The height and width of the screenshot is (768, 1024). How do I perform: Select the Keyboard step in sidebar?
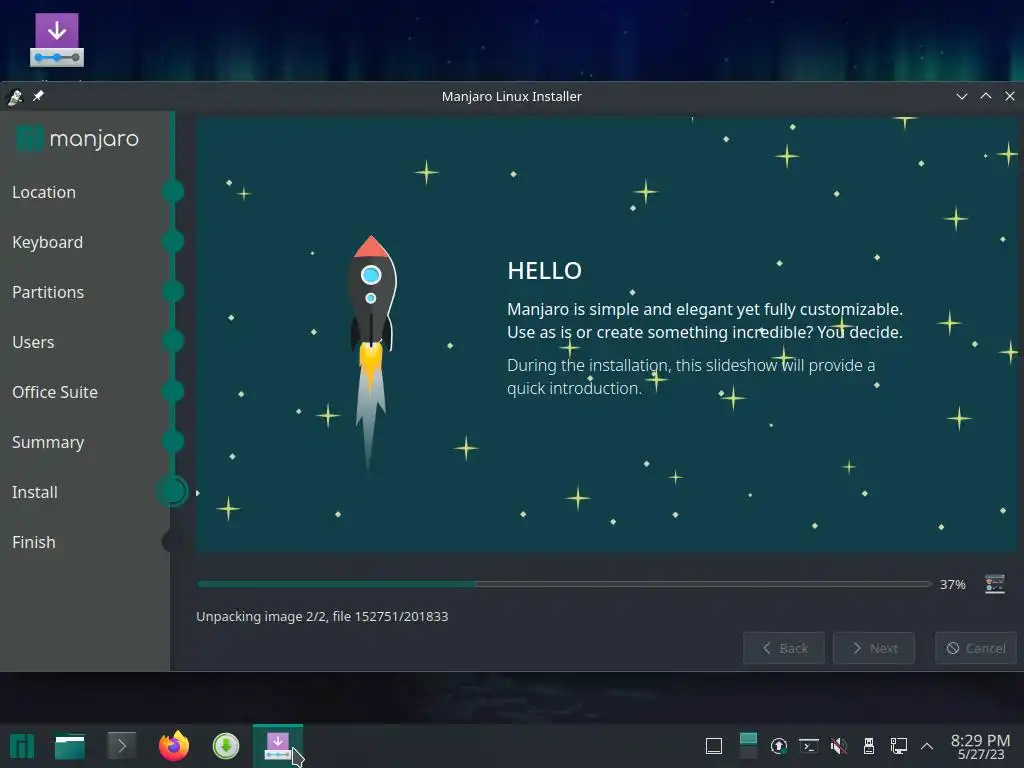(x=48, y=242)
